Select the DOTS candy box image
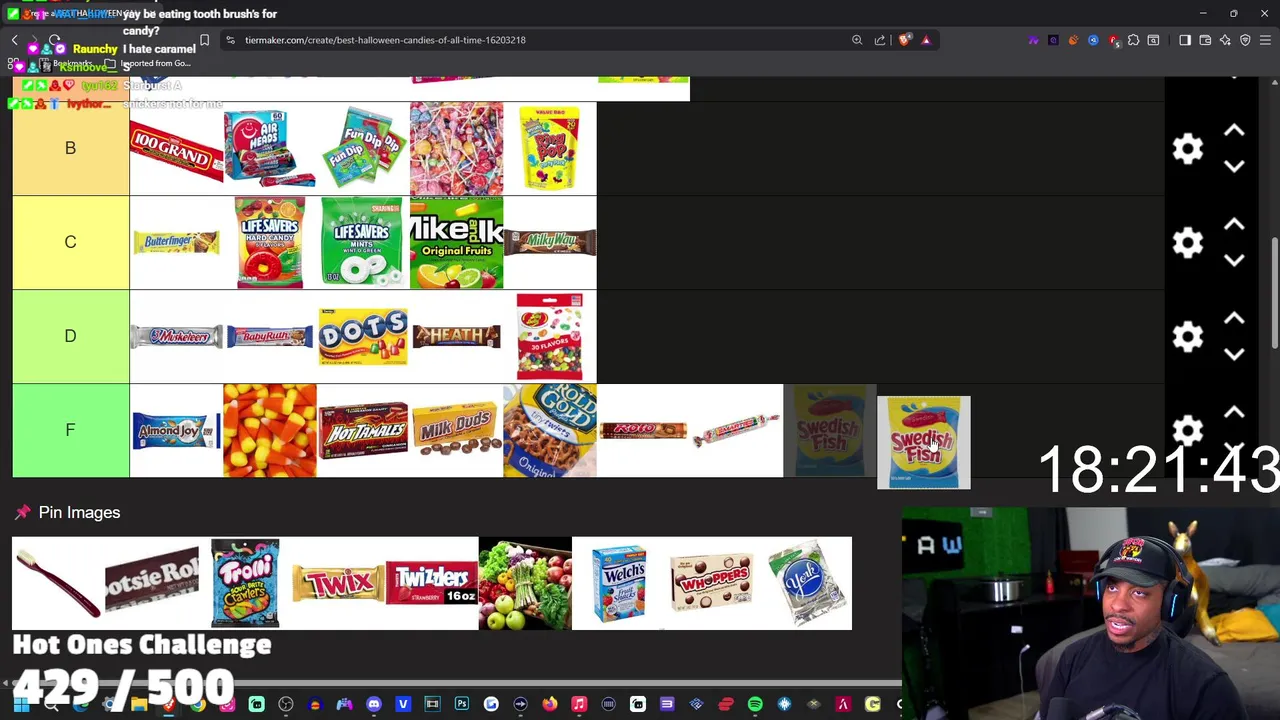Viewport: 1280px width, 720px height. coord(363,336)
